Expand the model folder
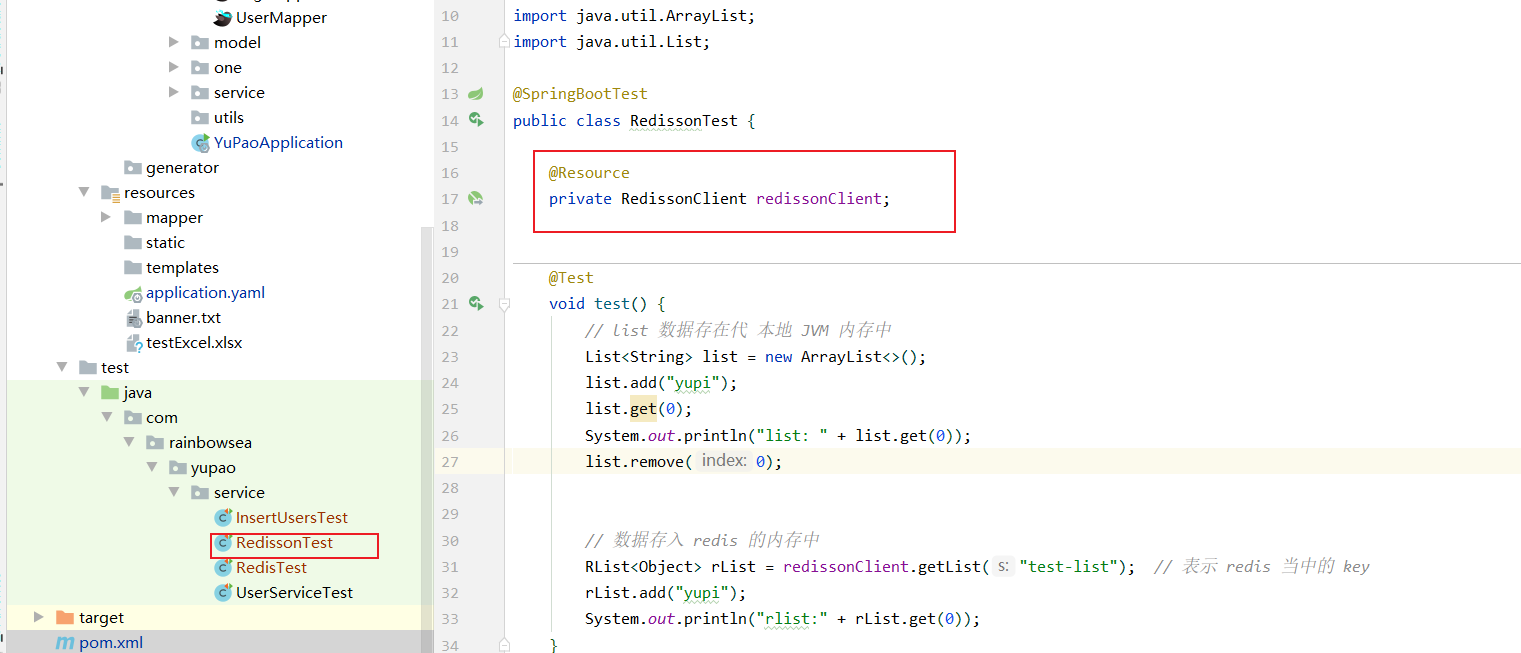 (174, 42)
